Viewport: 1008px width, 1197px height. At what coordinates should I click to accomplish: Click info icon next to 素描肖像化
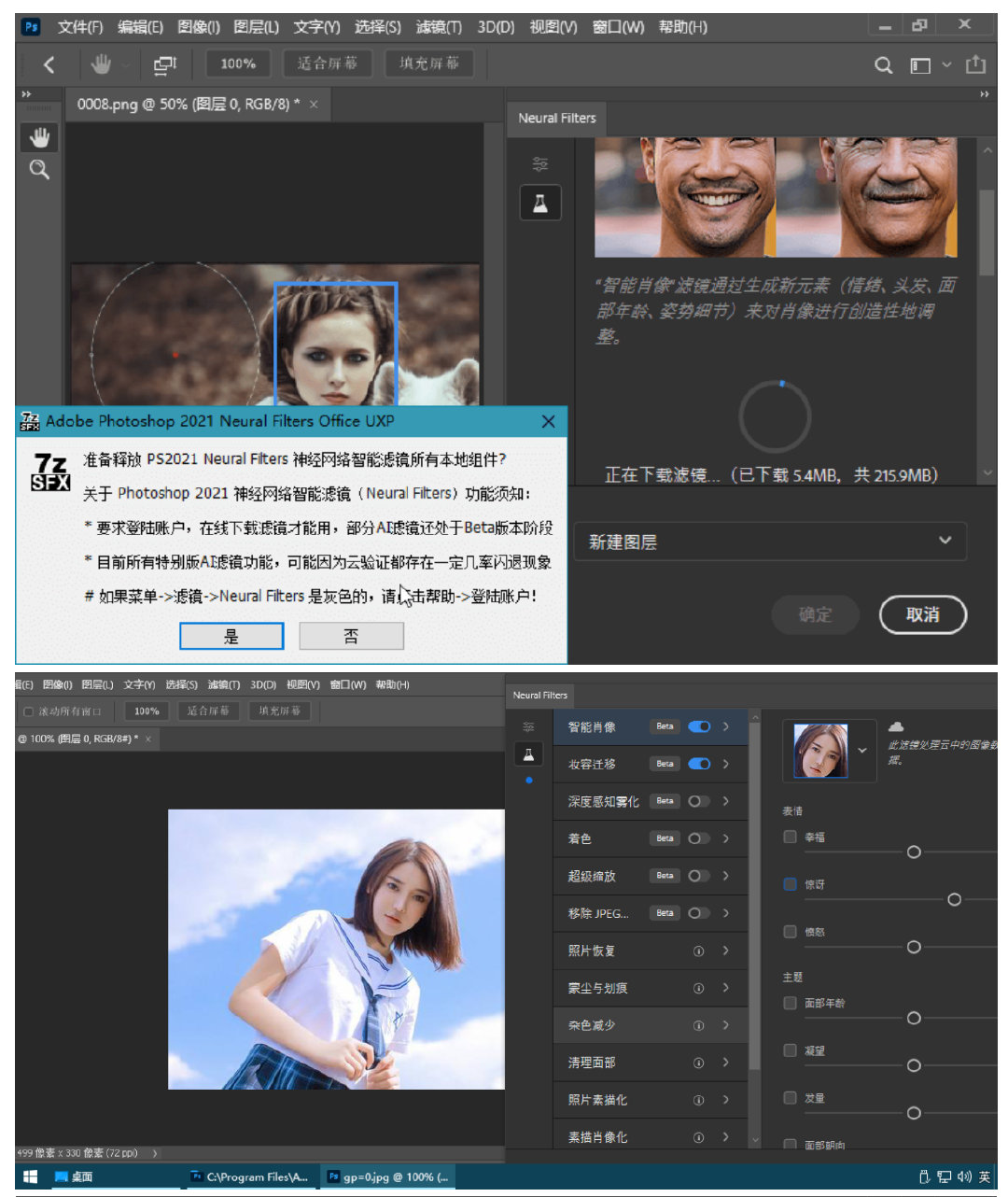[698, 1137]
